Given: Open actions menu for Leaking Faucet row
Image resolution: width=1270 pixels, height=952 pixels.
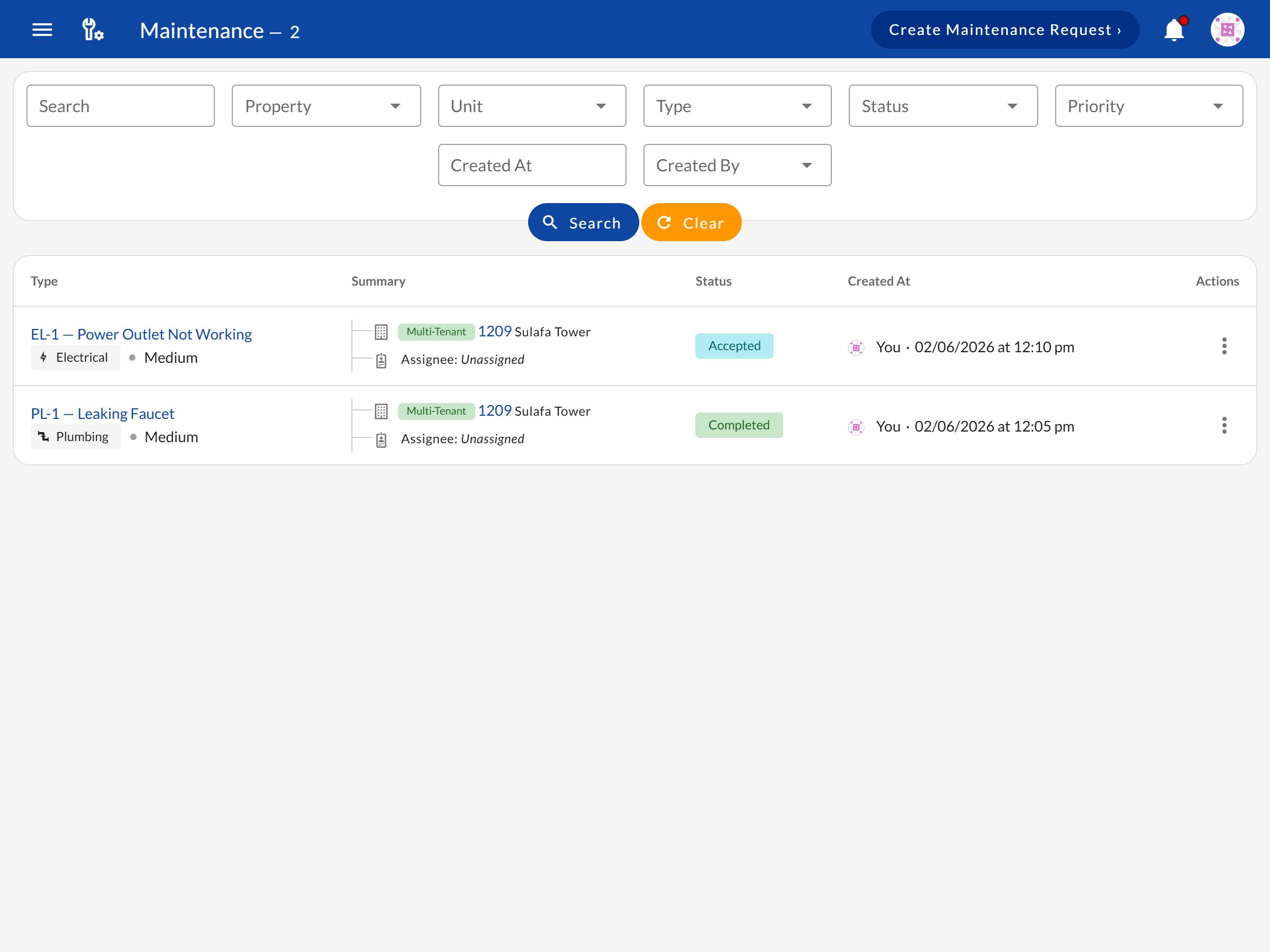Looking at the screenshot, I should (1224, 425).
